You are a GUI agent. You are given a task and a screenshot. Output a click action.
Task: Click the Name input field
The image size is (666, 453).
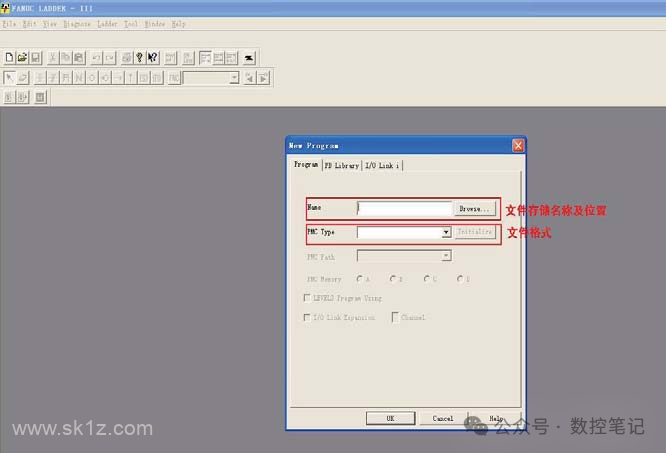coord(404,208)
